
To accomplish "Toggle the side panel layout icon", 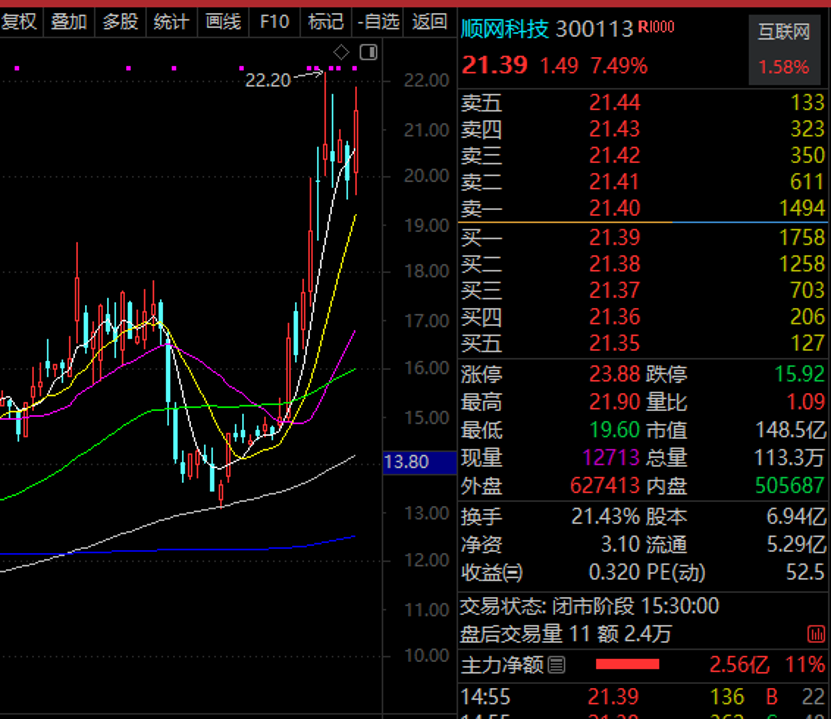I will tap(368, 52).
